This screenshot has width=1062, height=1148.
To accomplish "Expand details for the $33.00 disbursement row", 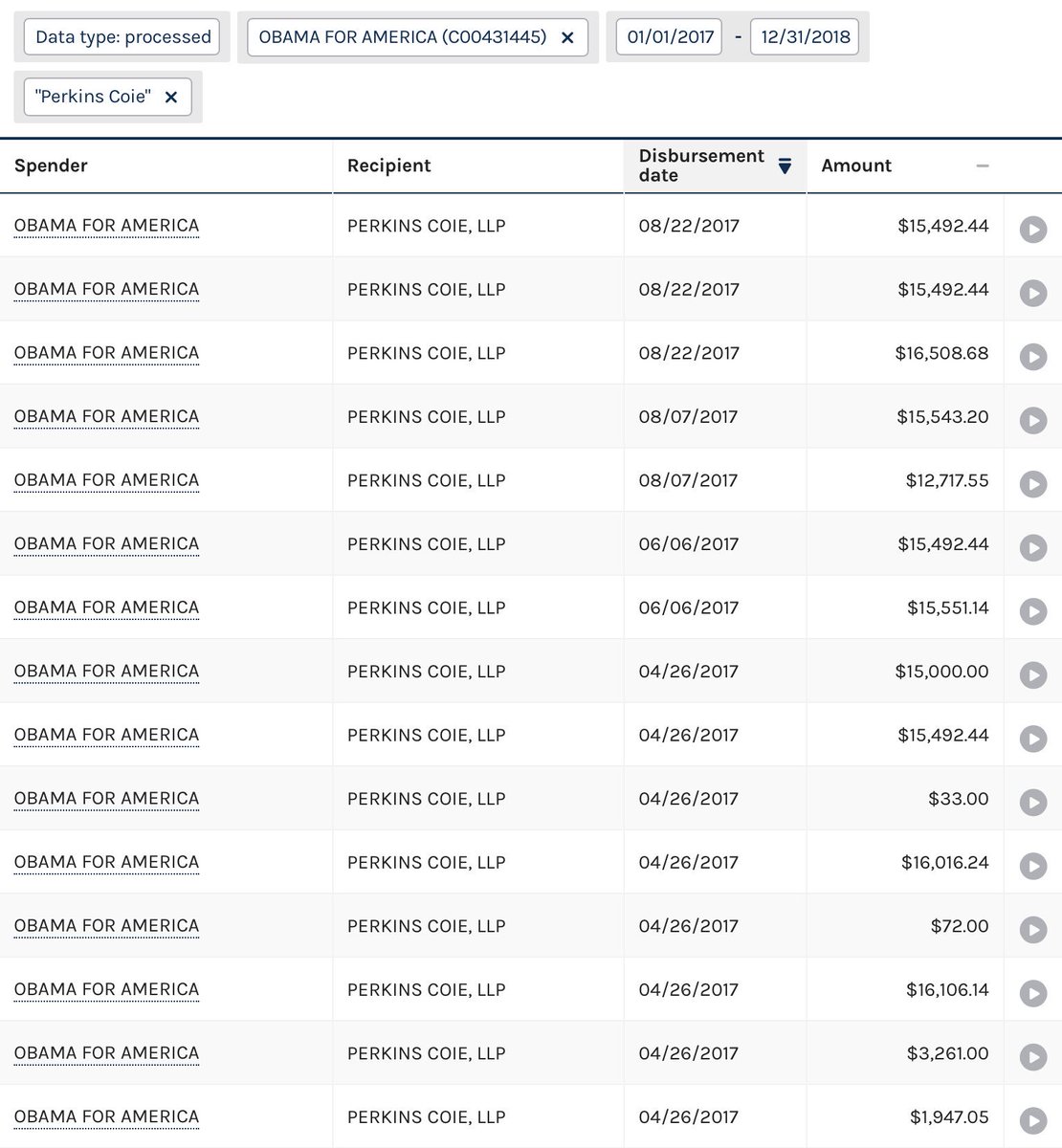I will pyautogui.click(x=1033, y=802).
